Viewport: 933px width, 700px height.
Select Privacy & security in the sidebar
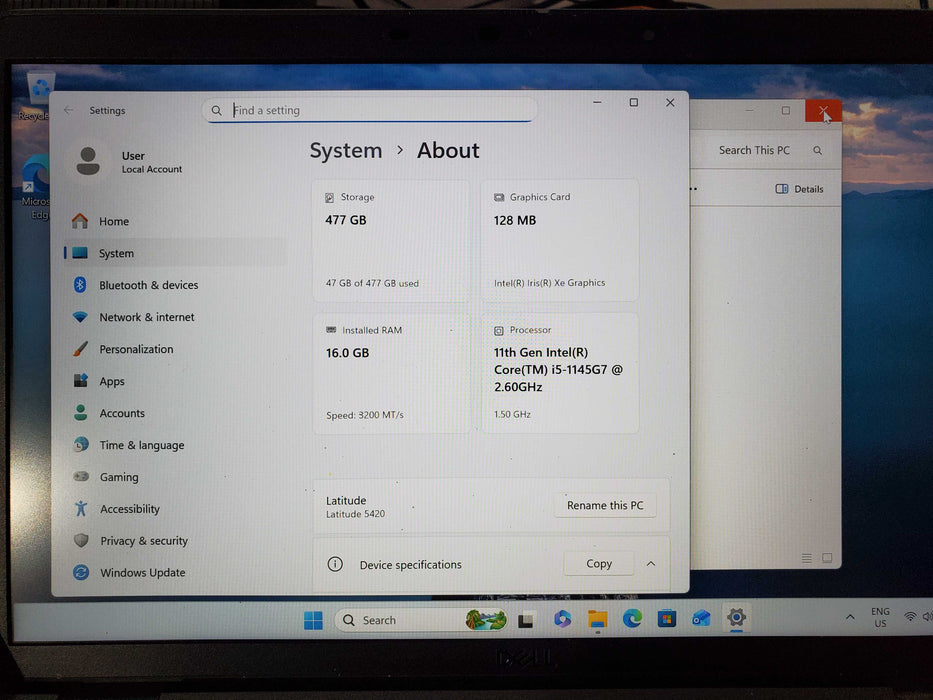(84, 541)
